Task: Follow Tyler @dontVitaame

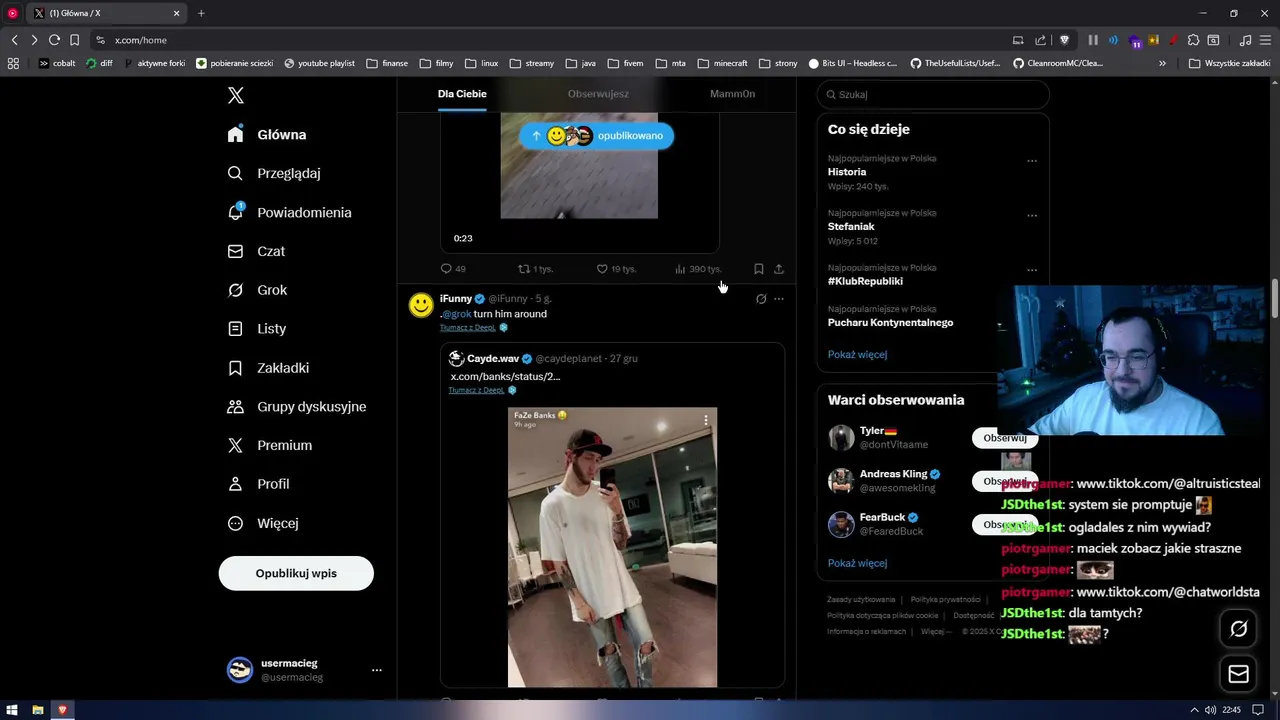Action: coord(1005,438)
